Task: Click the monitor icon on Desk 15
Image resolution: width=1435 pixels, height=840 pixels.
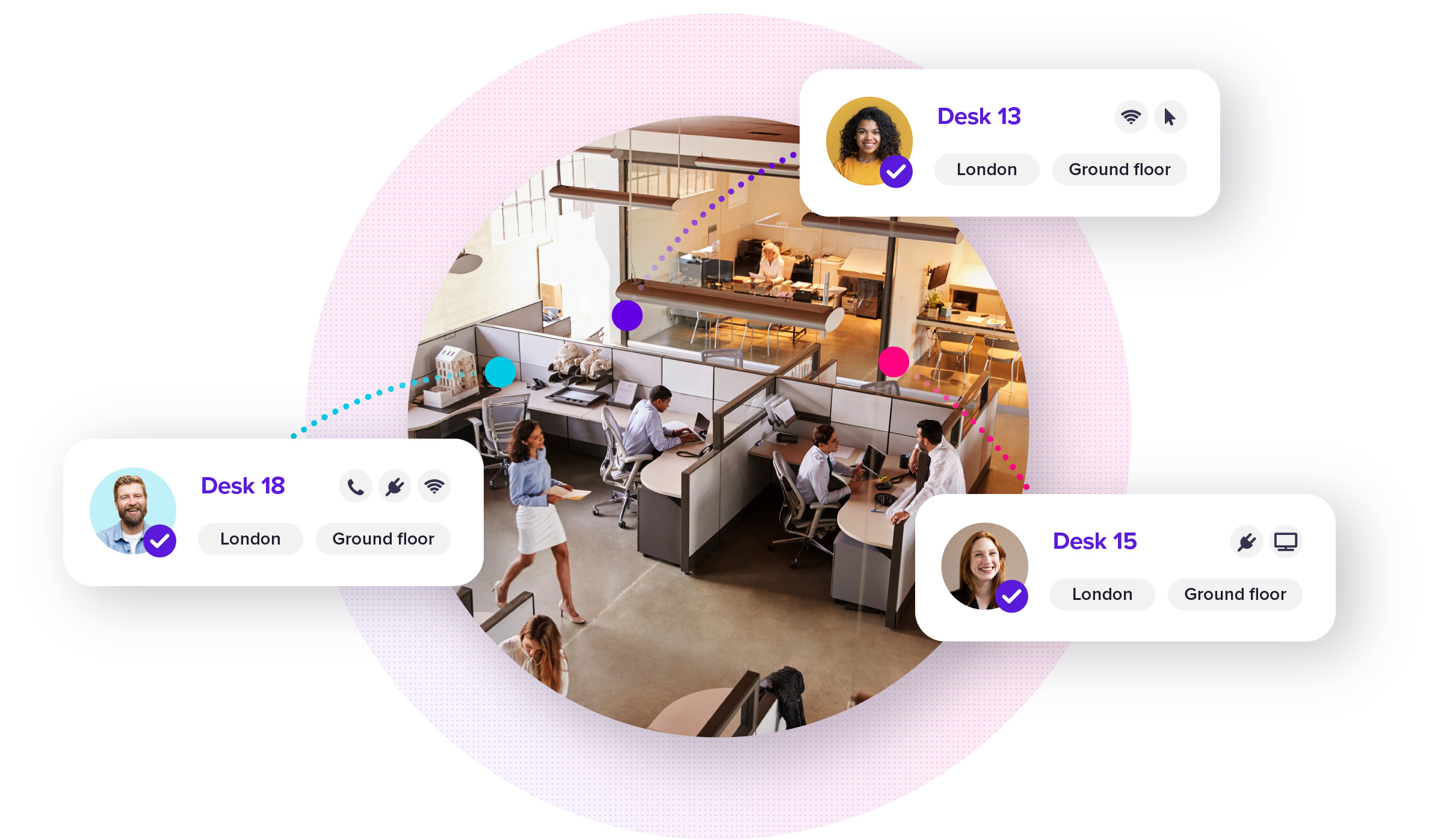Action: [1291, 541]
